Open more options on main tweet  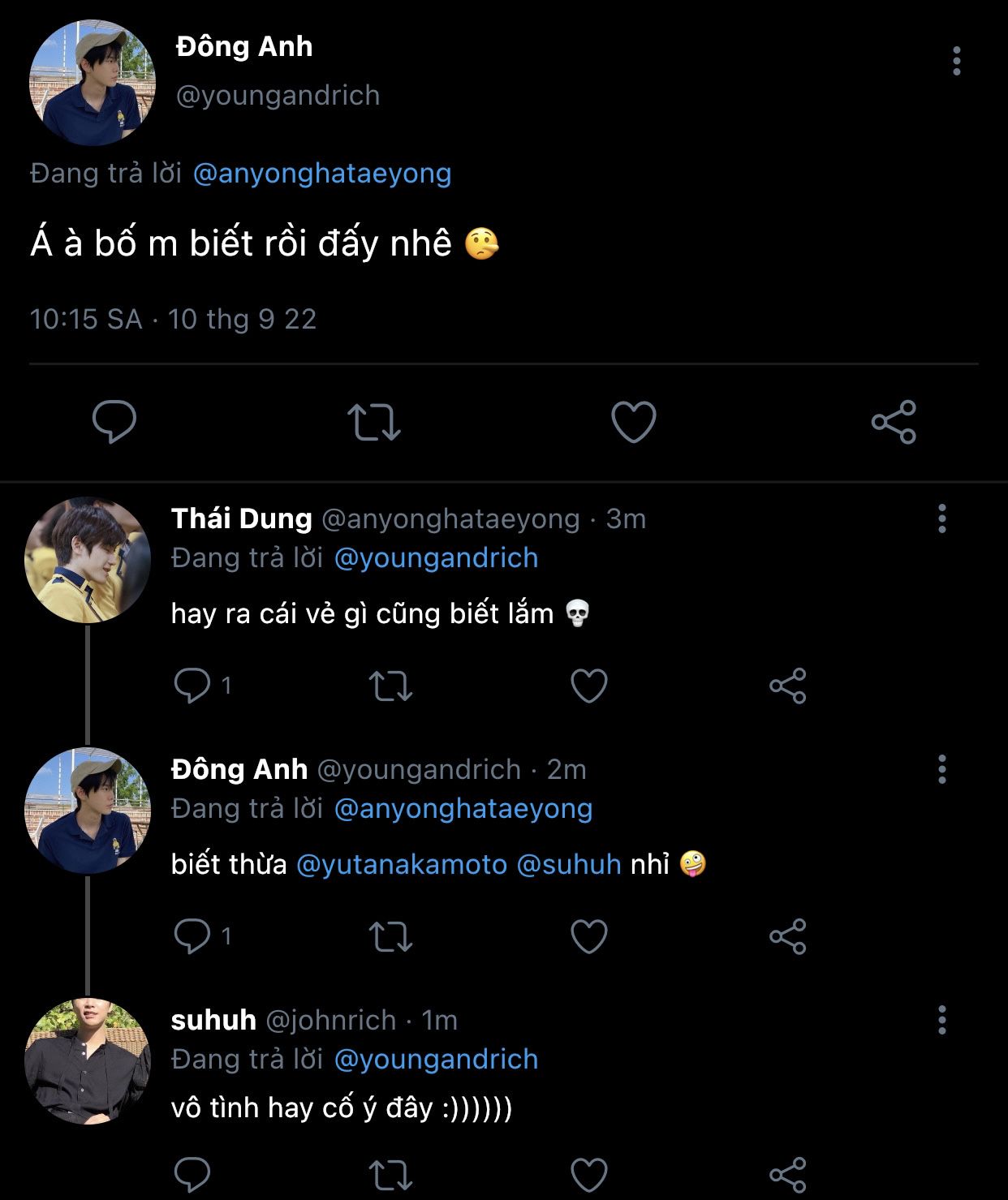(x=957, y=61)
